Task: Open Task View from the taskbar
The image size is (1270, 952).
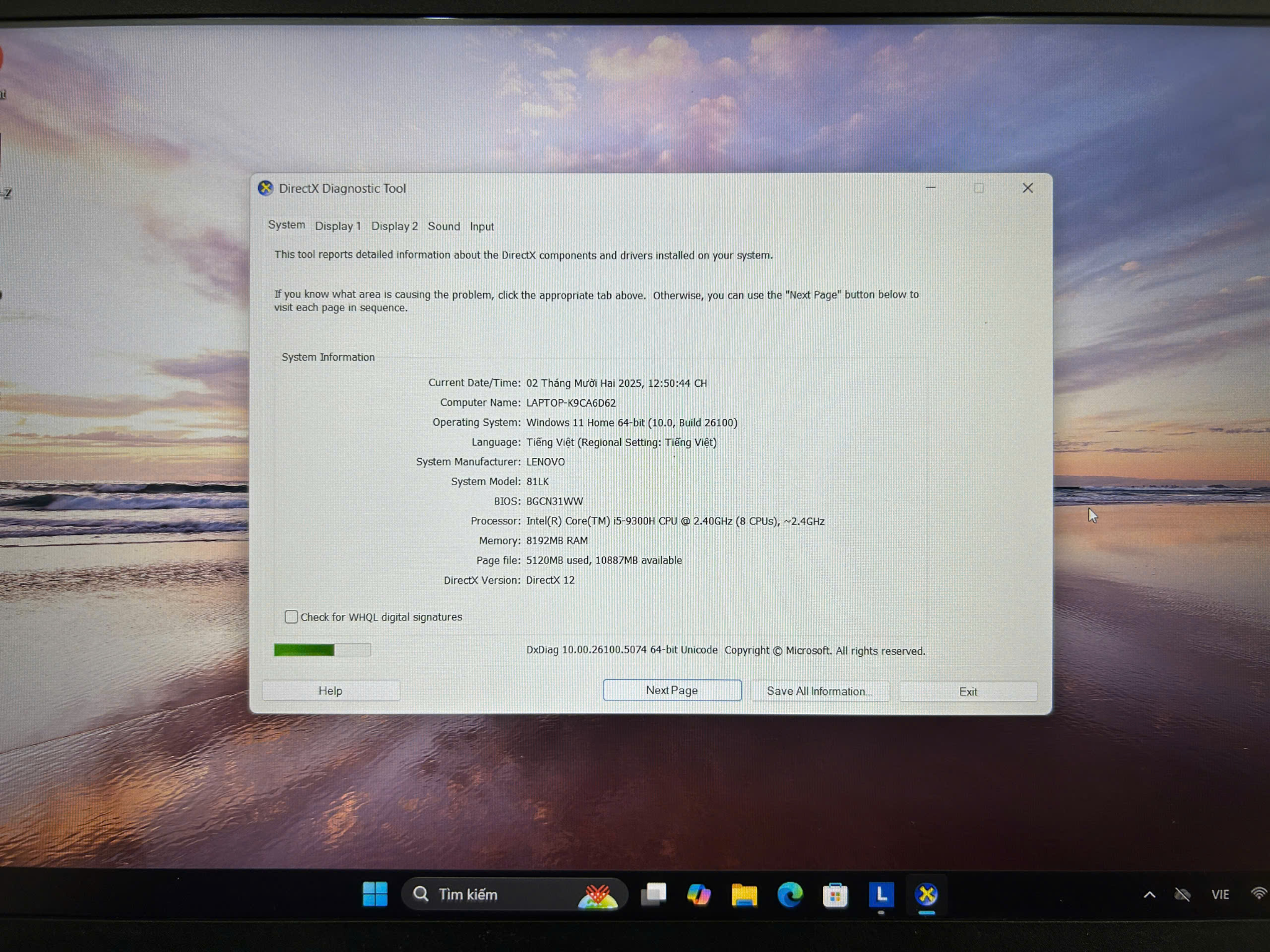Action: click(654, 894)
